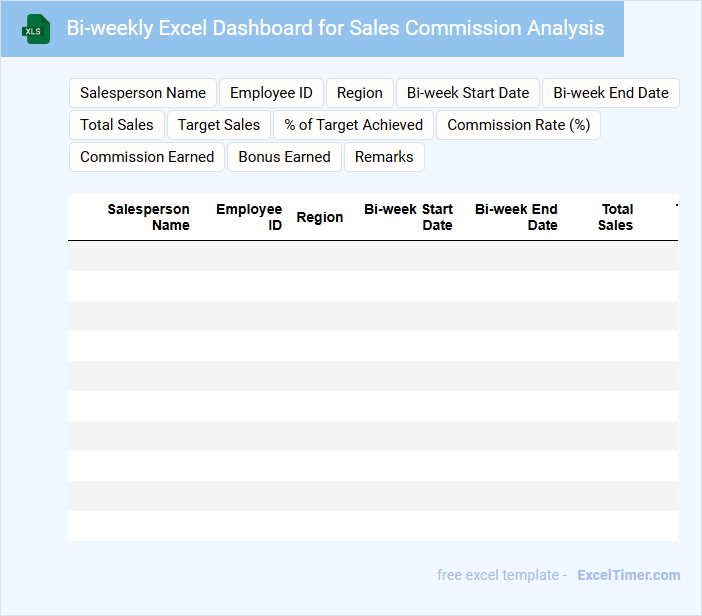Click the Region column header
702x616 pixels.
(320, 217)
